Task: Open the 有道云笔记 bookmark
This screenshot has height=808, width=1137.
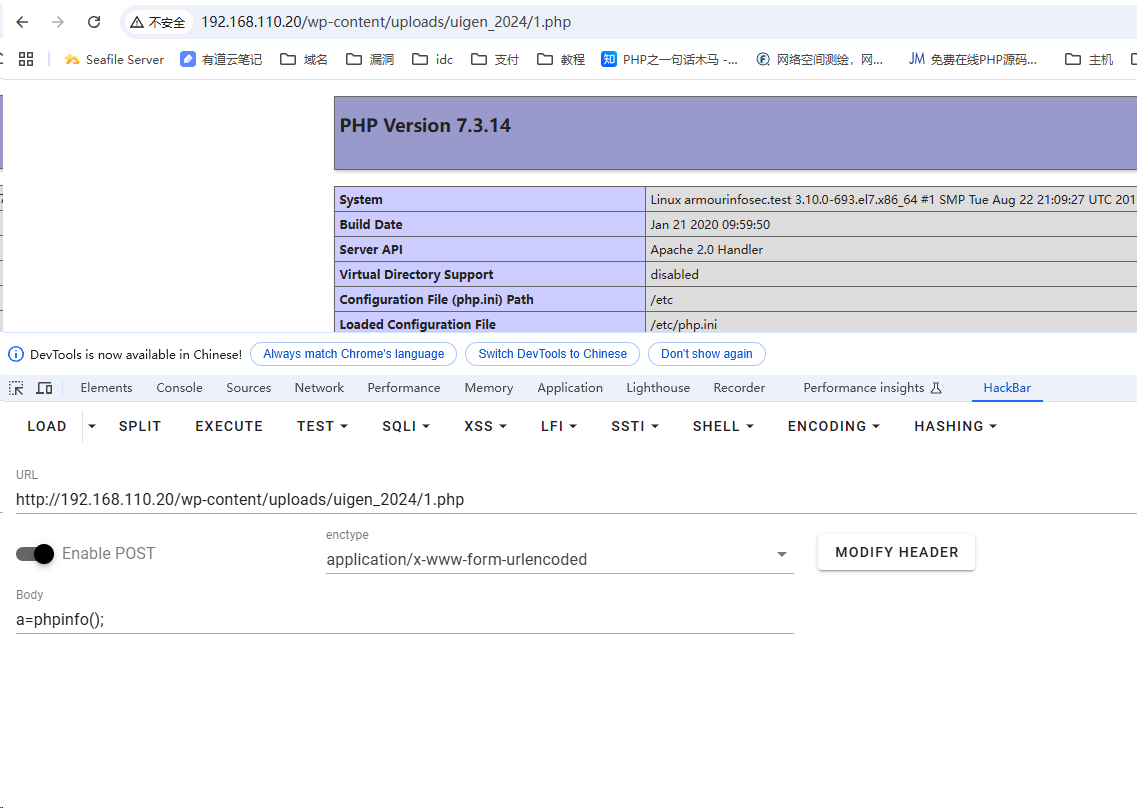Action: pos(221,59)
